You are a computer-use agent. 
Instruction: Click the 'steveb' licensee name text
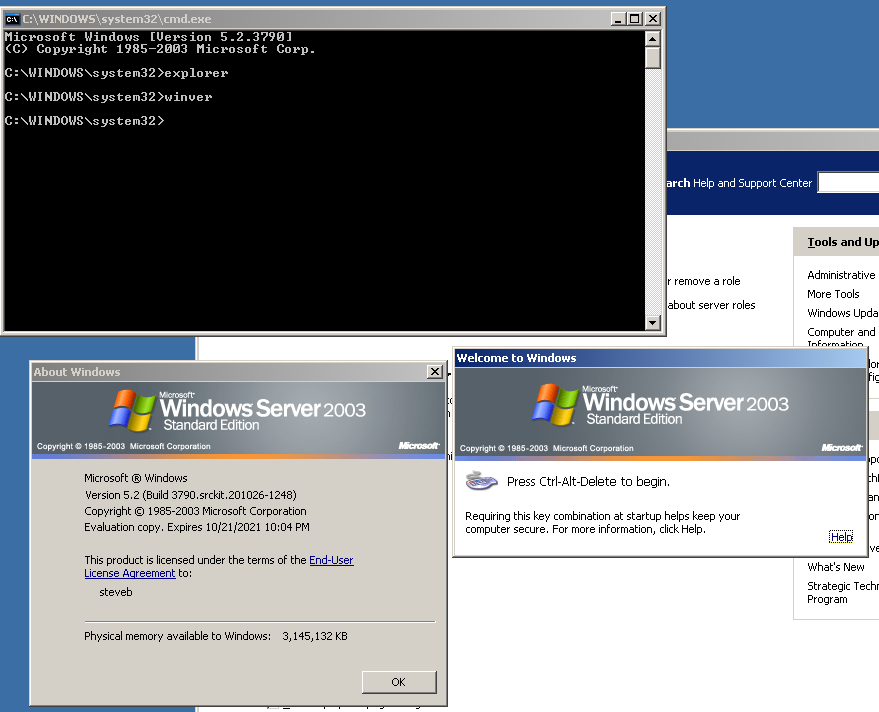115,592
